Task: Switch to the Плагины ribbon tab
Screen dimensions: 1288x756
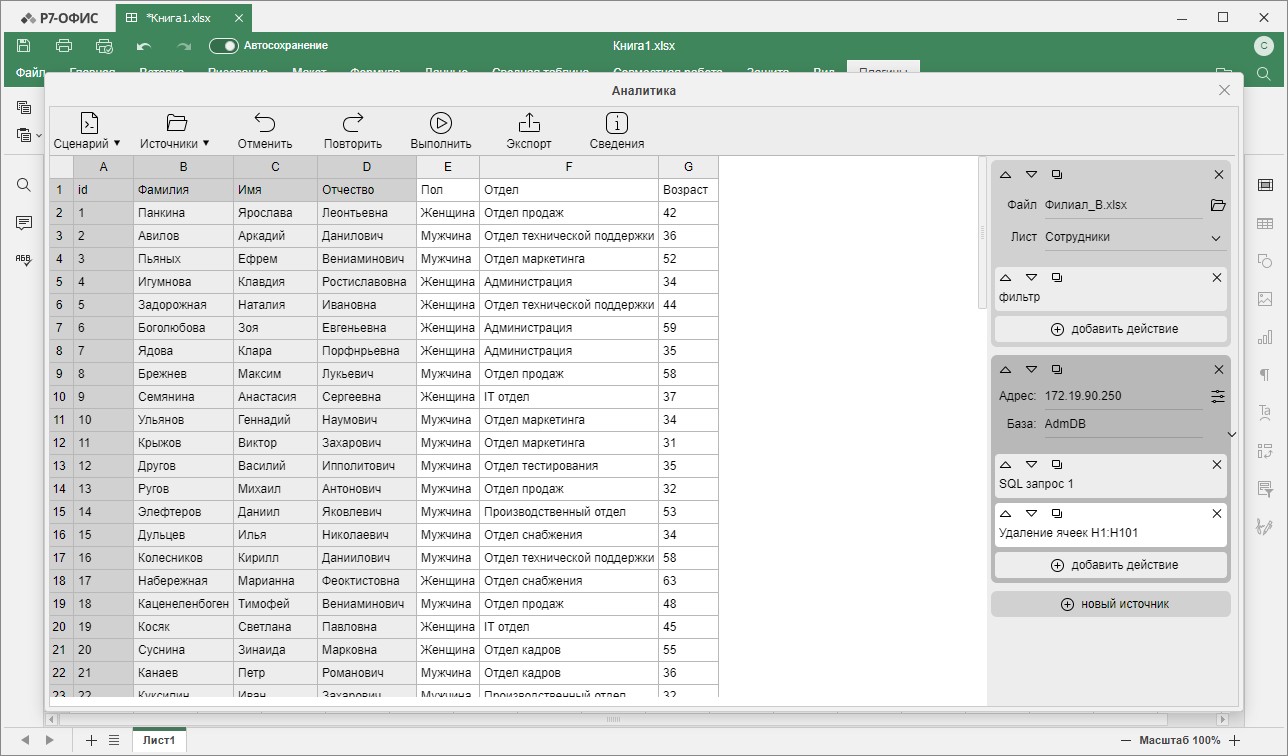Action: point(882,72)
